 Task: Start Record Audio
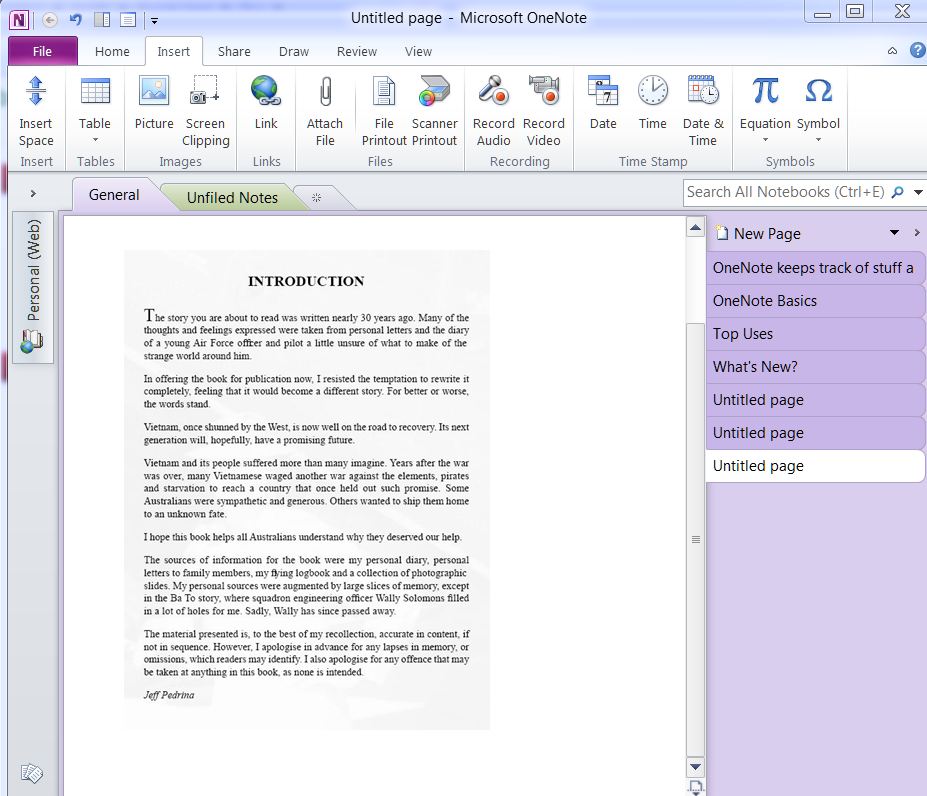(493, 111)
